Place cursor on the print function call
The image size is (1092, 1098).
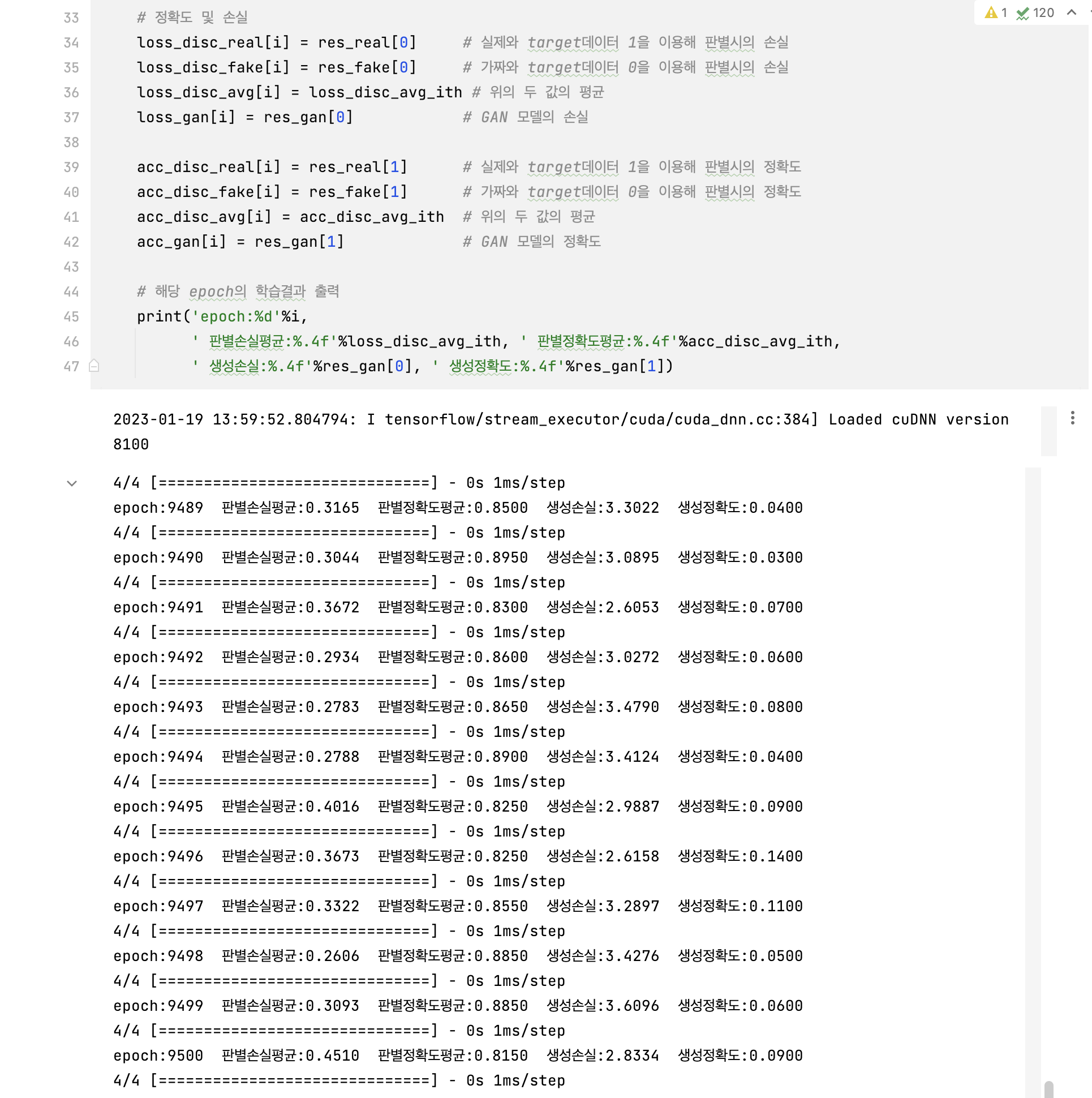[158, 317]
